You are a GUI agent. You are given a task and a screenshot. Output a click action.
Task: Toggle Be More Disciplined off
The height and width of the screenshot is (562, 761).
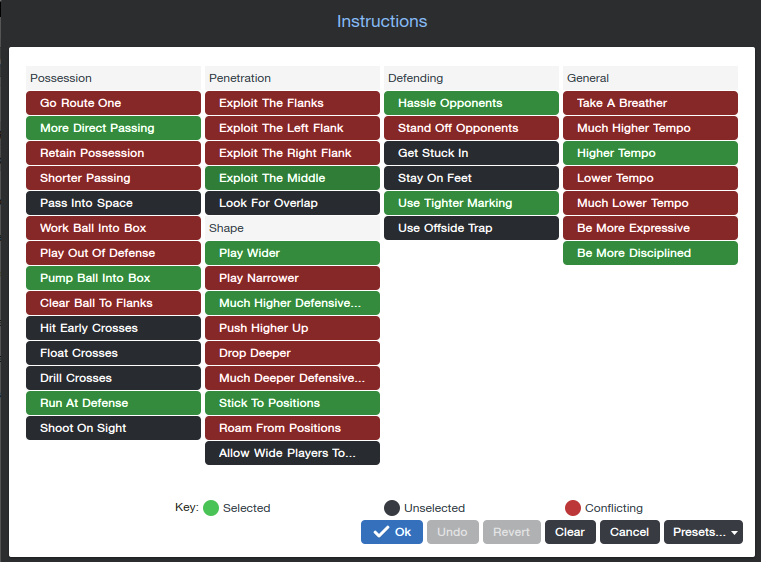[650, 253]
